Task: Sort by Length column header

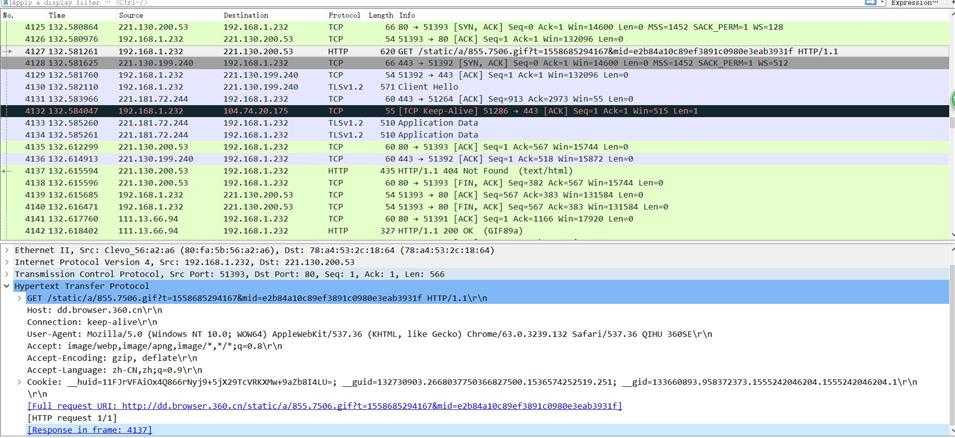Action: click(x=381, y=15)
